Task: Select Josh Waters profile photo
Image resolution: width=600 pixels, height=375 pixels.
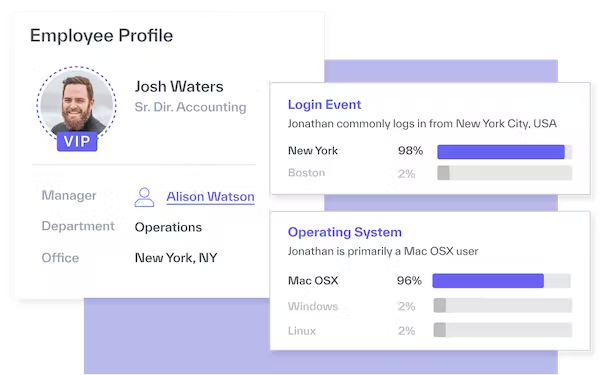Action: (x=77, y=104)
